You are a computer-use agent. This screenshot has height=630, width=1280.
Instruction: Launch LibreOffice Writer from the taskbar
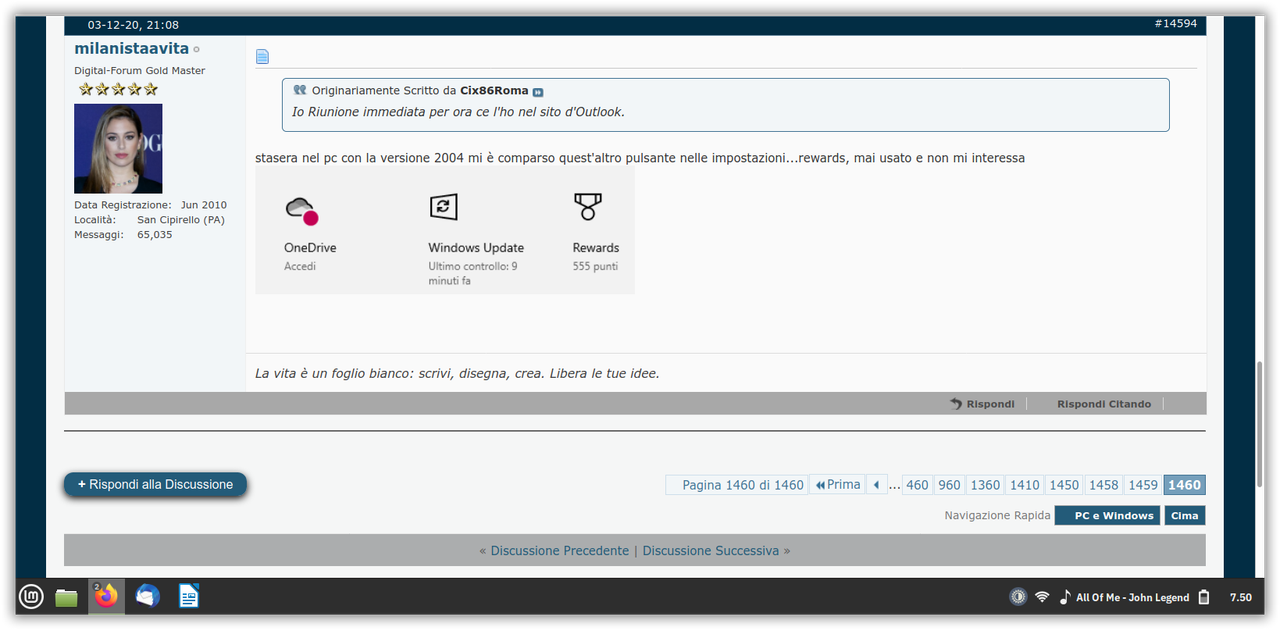coord(189,597)
